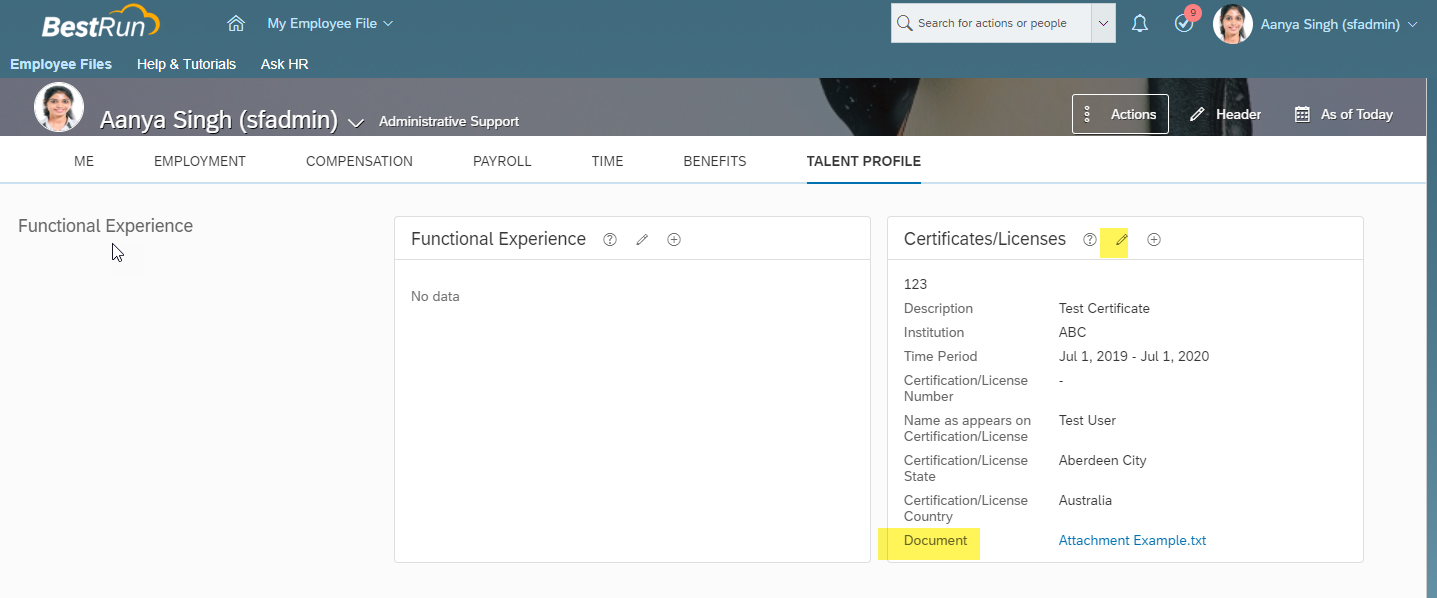Image resolution: width=1437 pixels, height=598 pixels.
Task: Click Aanya Singh's profile photo in header
Action: [59, 107]
